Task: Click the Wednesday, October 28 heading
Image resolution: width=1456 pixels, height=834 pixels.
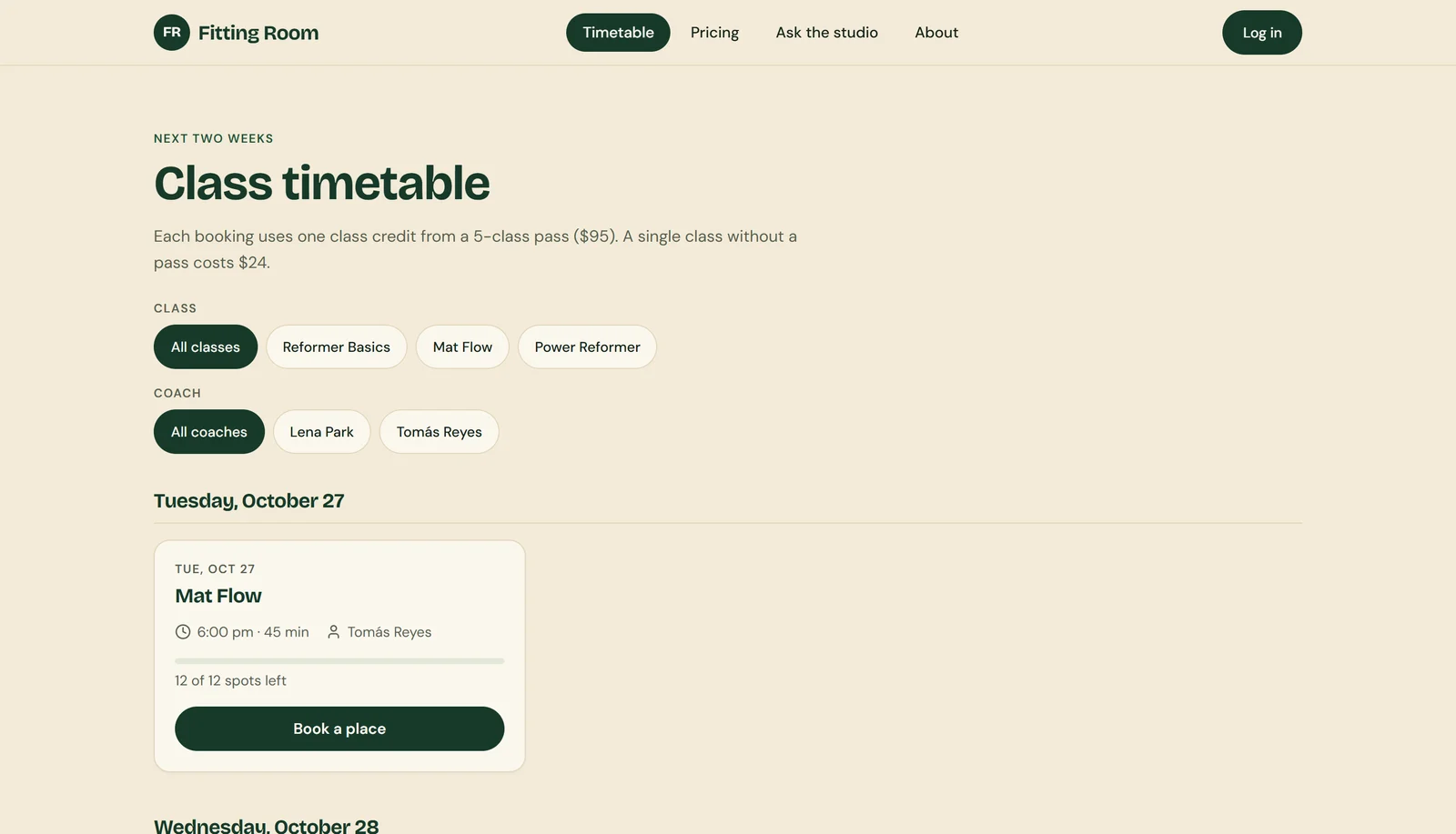Action: pyautogui.click(x=266, y=825)
